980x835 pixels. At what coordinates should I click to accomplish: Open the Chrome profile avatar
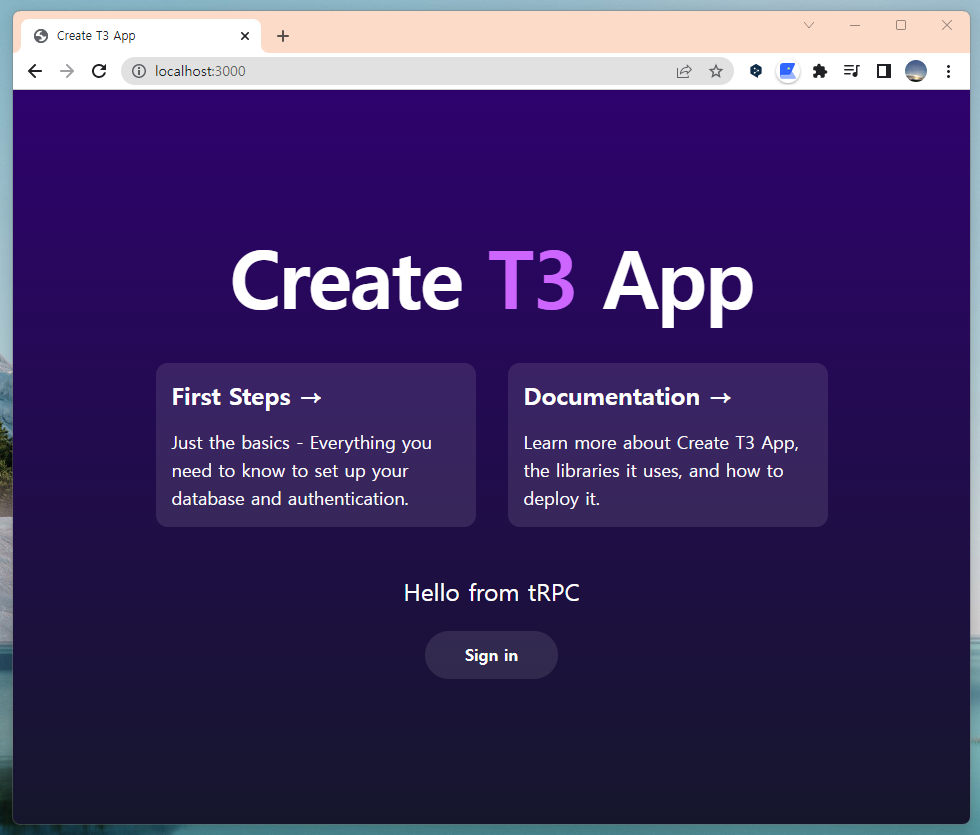pyautogui.click(x=916, y=71)
